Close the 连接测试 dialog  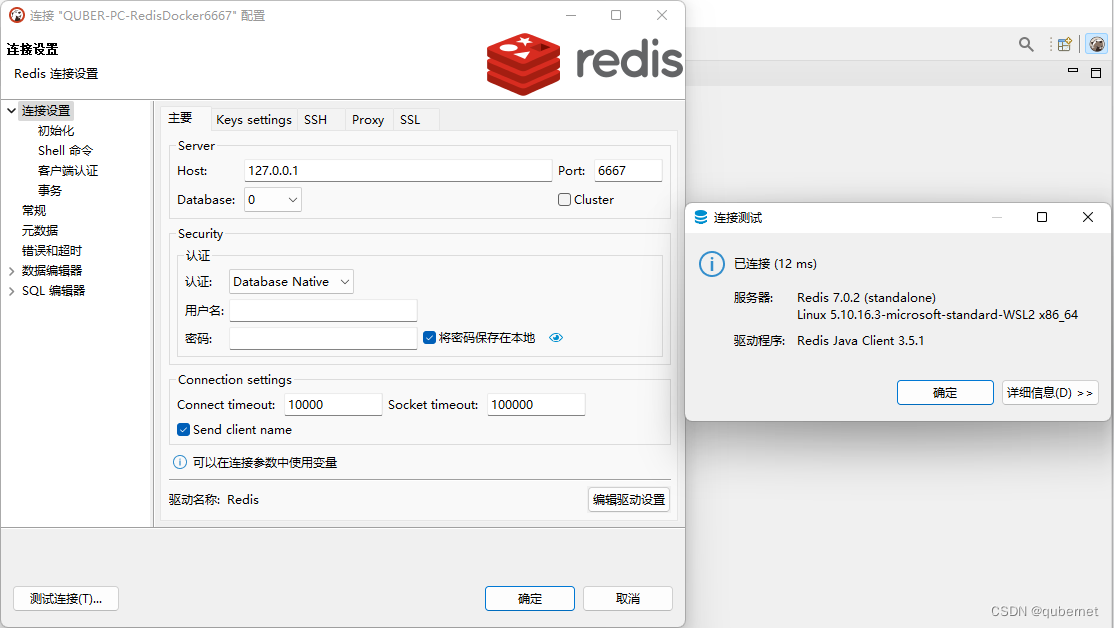1088,217
